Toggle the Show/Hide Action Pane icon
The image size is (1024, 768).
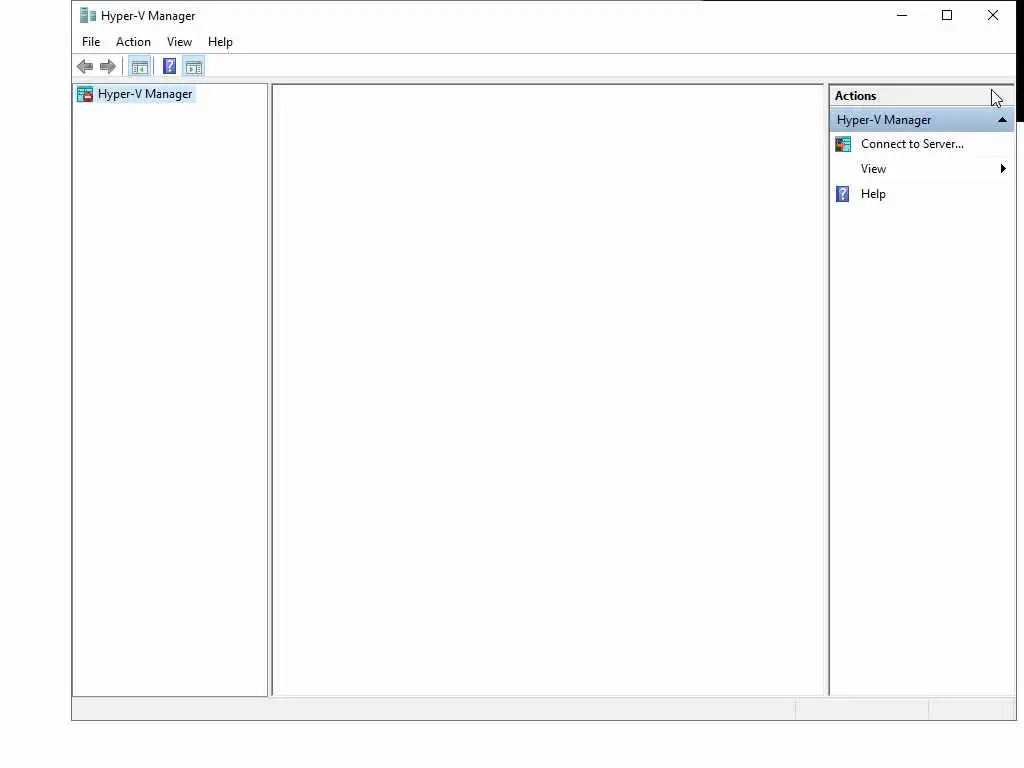(x=194, y=66)
